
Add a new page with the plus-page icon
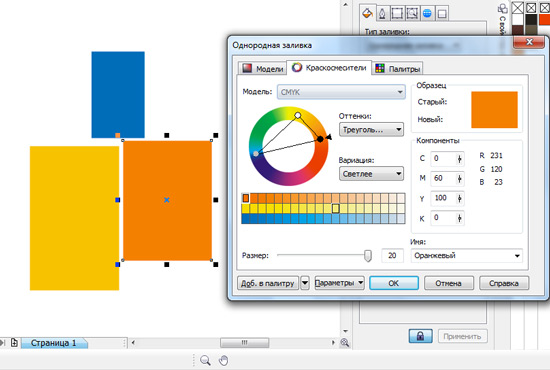(x=14, y=342)
